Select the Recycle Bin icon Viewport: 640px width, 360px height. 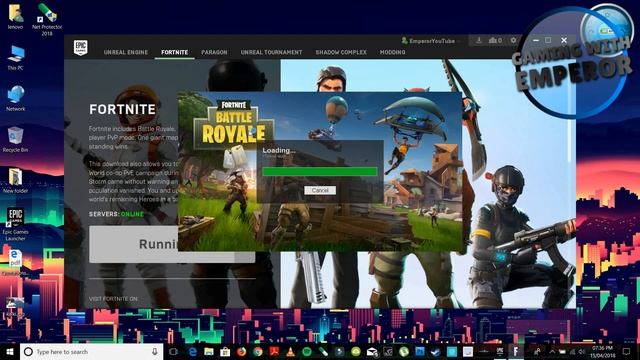[15, 140]
